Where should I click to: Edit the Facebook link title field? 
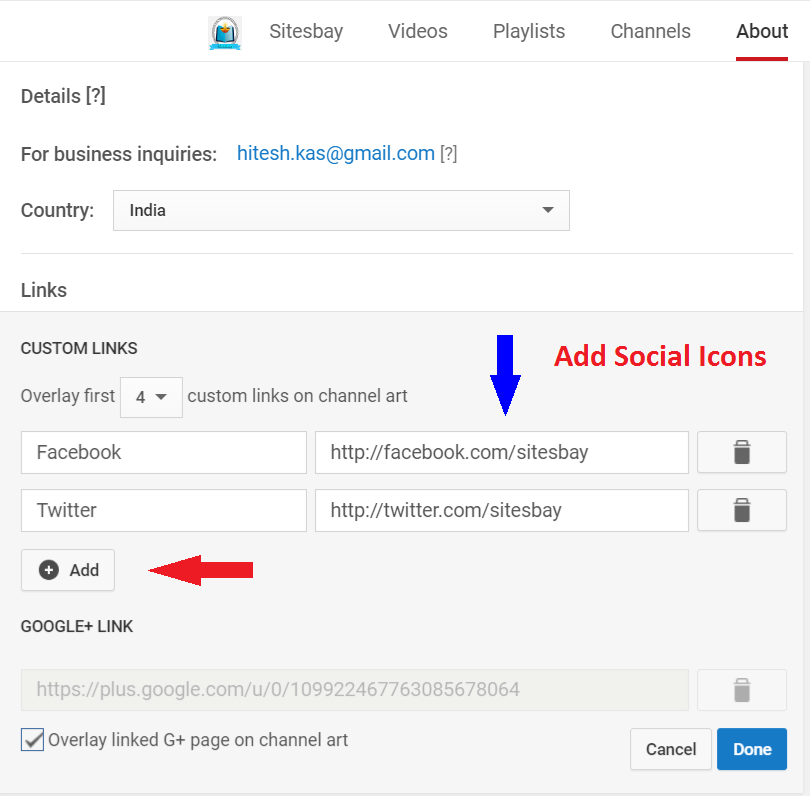point(164,452)
